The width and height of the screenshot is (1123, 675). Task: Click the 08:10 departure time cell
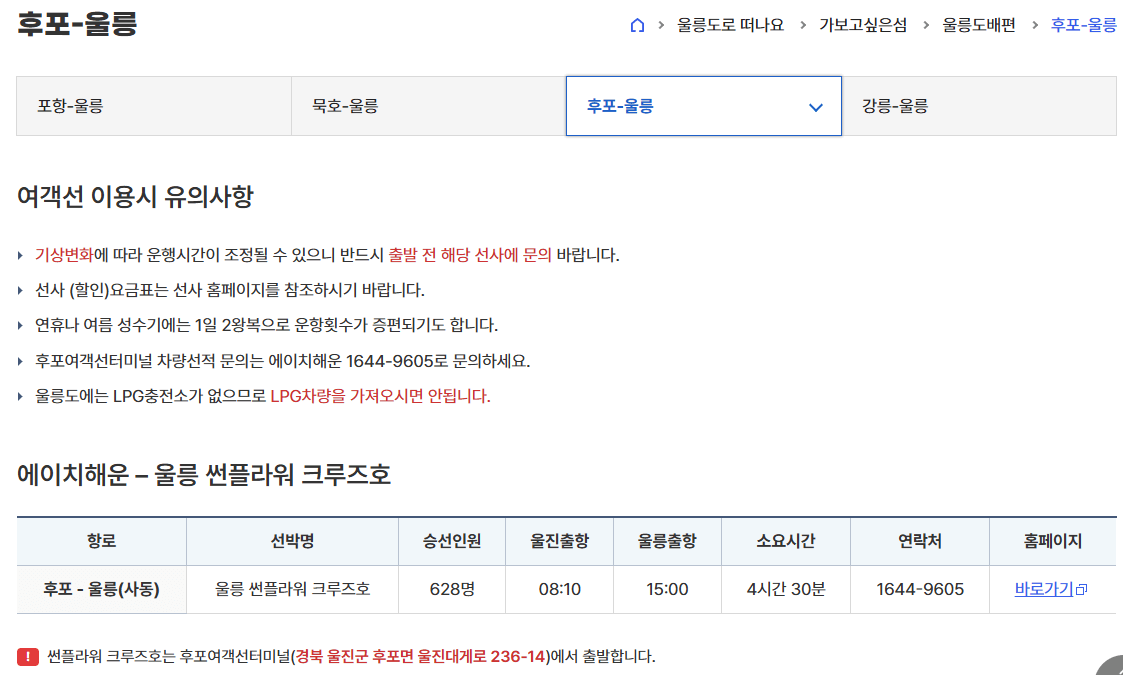[x=559, y=590]
